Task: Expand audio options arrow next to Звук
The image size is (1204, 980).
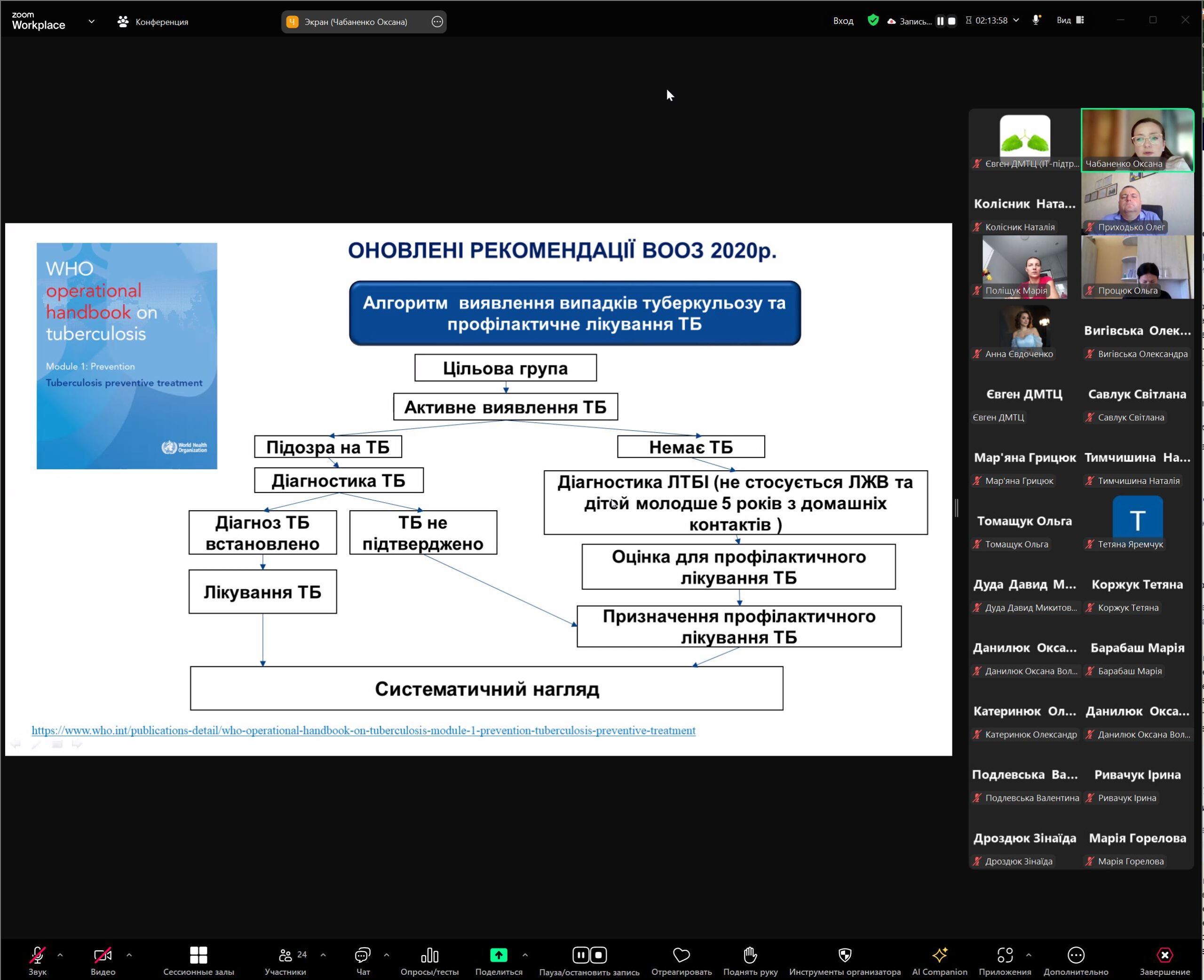Action: pos(60,955)
